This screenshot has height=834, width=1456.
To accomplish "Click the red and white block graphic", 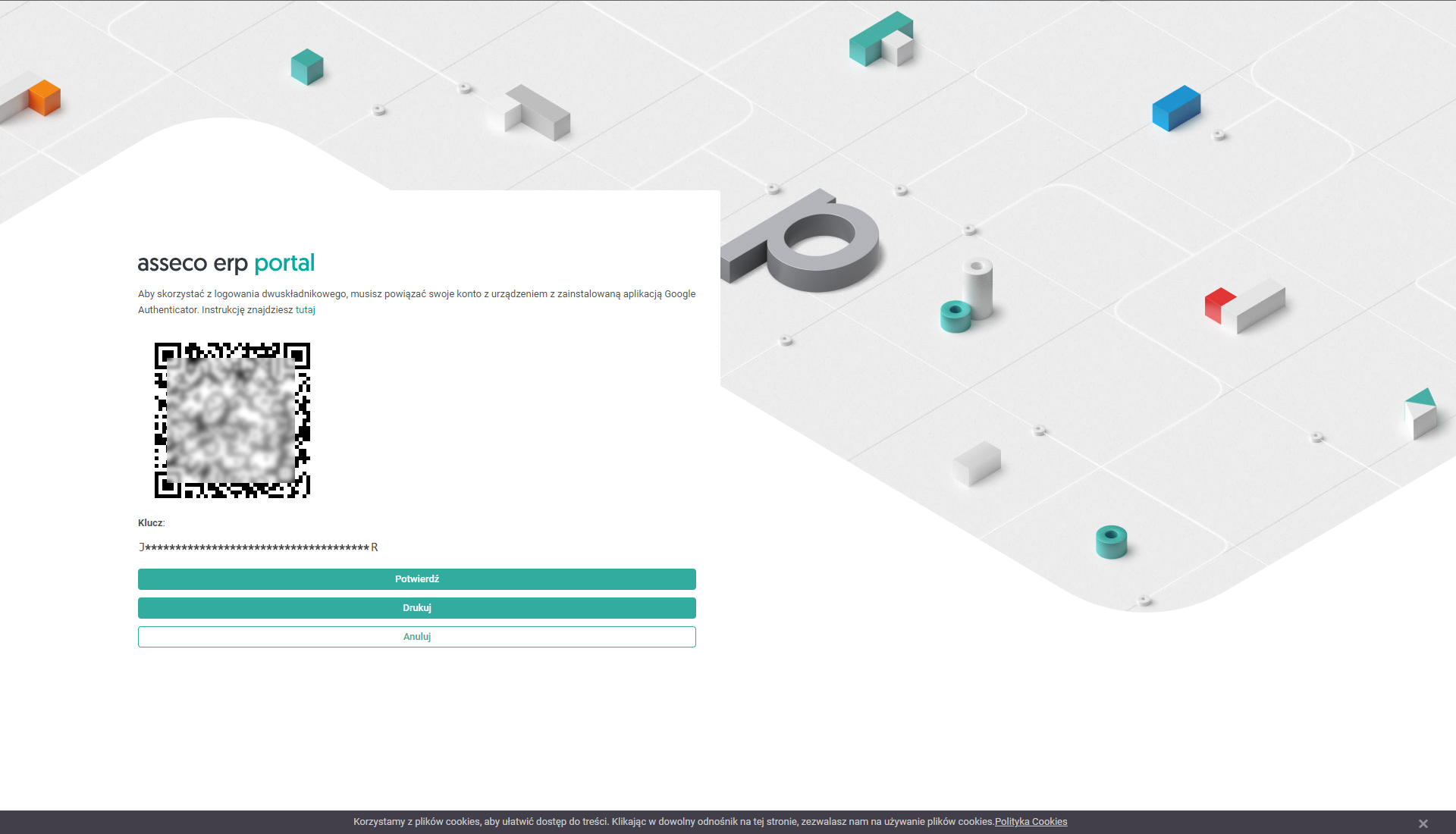I will point(1244,306).
